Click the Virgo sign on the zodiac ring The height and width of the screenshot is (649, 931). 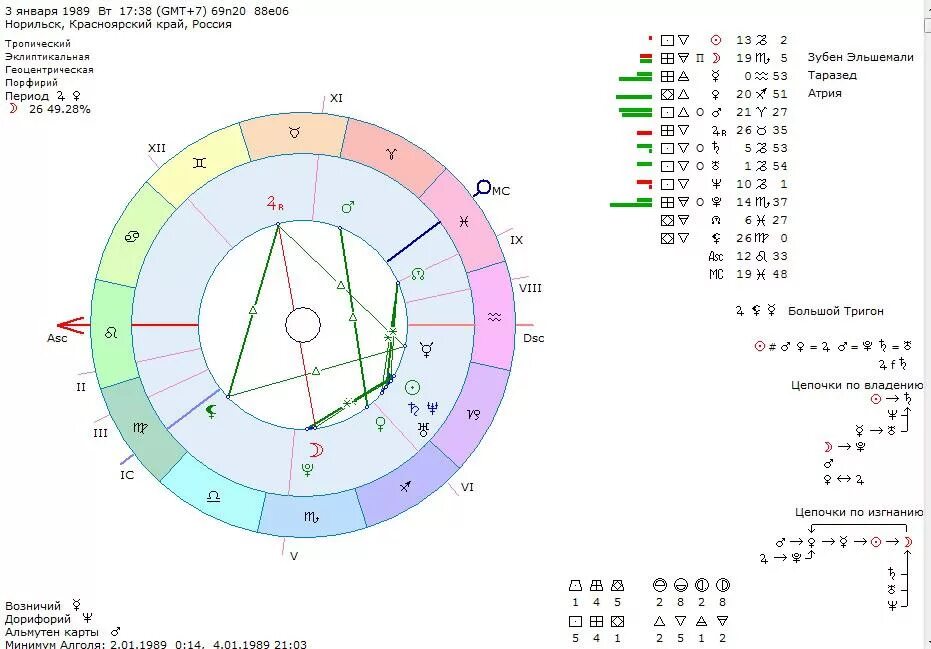140,428
